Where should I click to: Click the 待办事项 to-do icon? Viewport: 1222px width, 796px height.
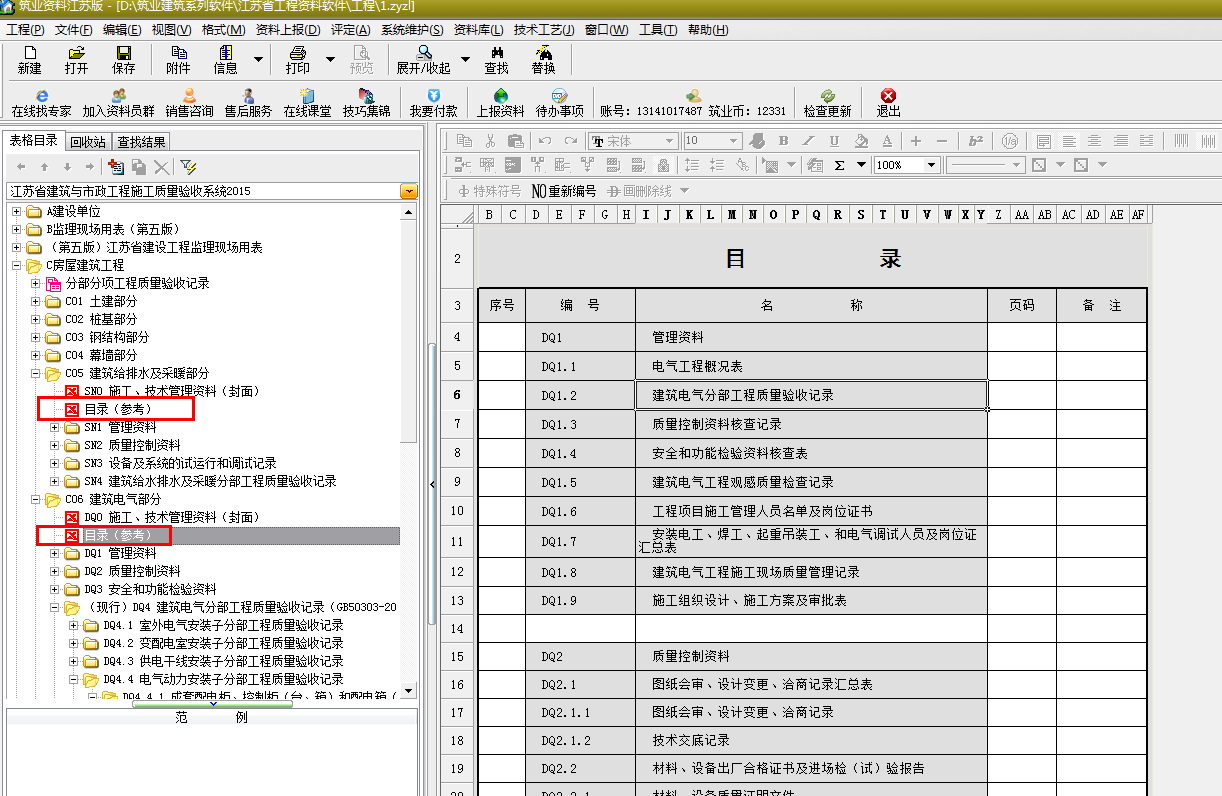click(560, 103)
